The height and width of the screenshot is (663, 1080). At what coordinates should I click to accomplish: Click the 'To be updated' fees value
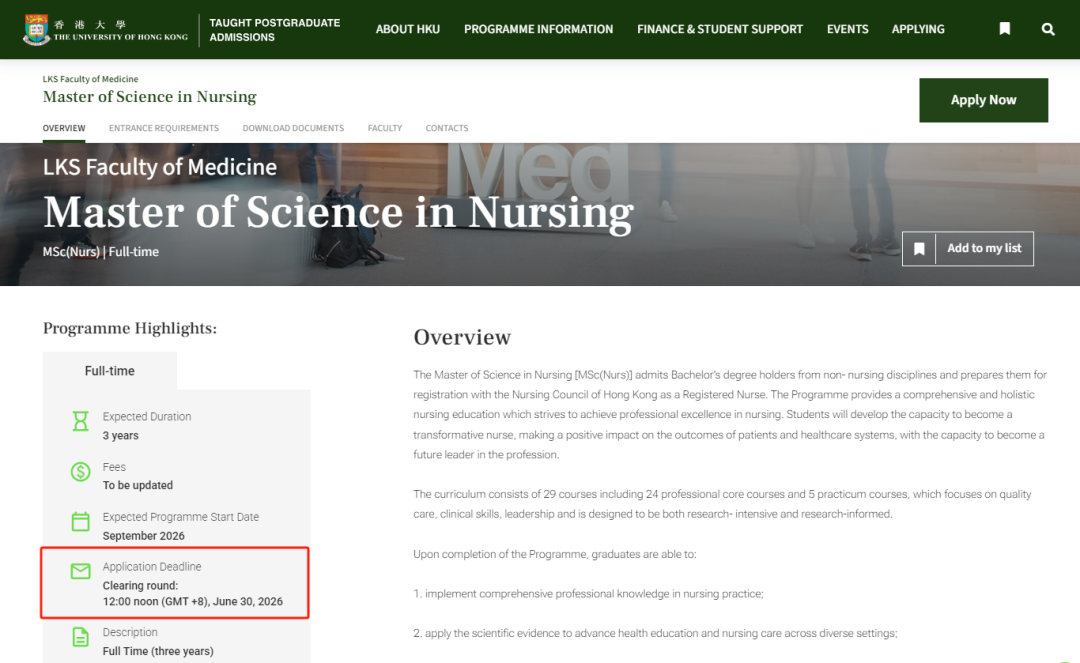138,485
